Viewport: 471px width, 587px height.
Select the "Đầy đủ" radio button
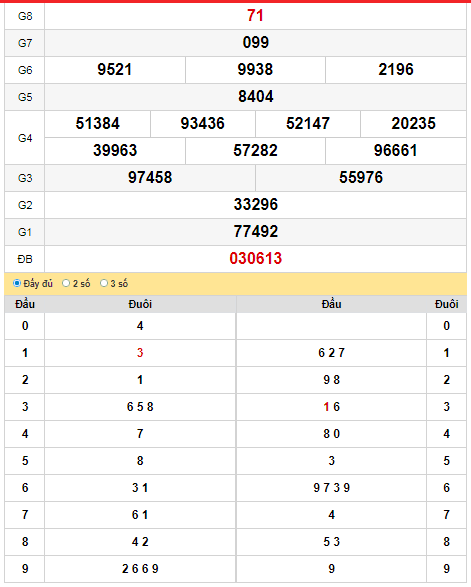point(16,283)
